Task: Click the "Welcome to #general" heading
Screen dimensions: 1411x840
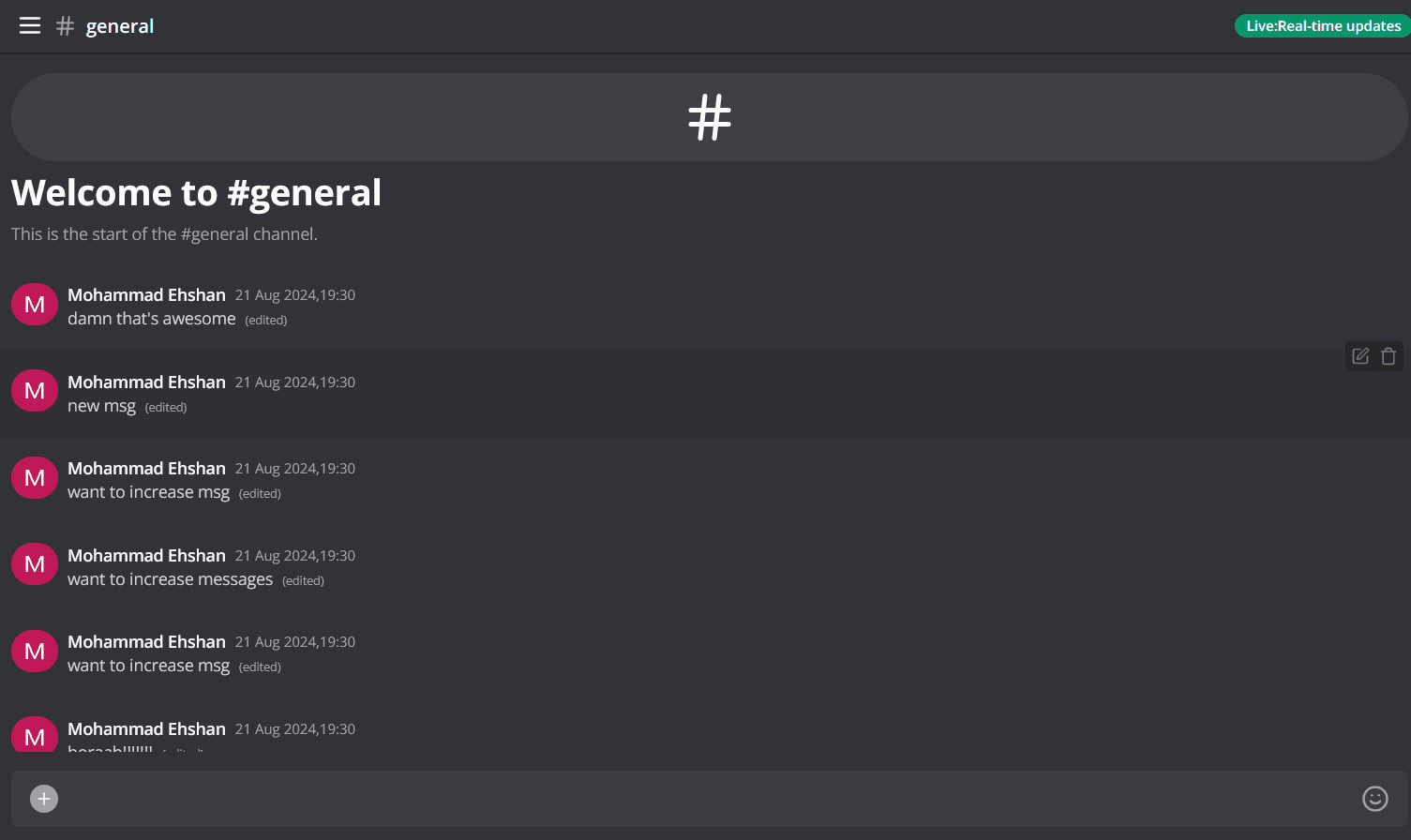Action: 197,193
